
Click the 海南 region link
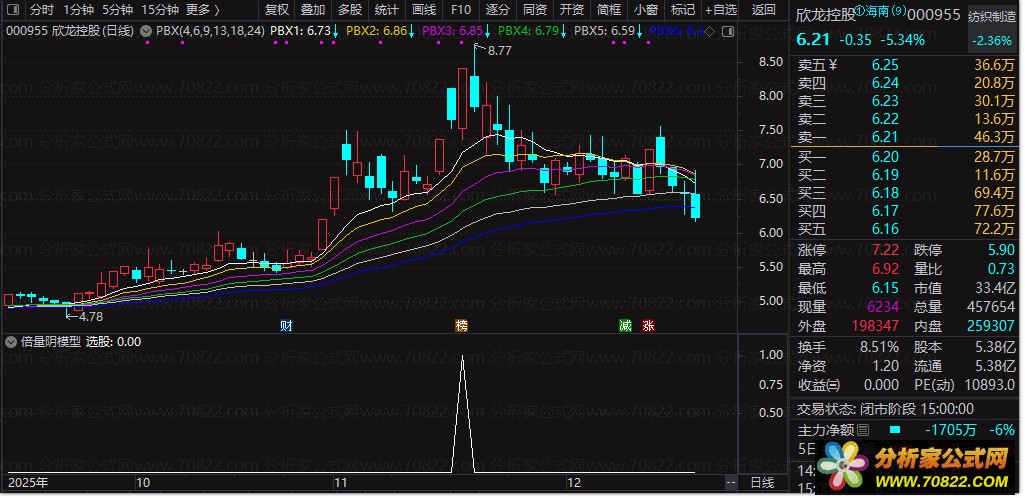(877, 12)
